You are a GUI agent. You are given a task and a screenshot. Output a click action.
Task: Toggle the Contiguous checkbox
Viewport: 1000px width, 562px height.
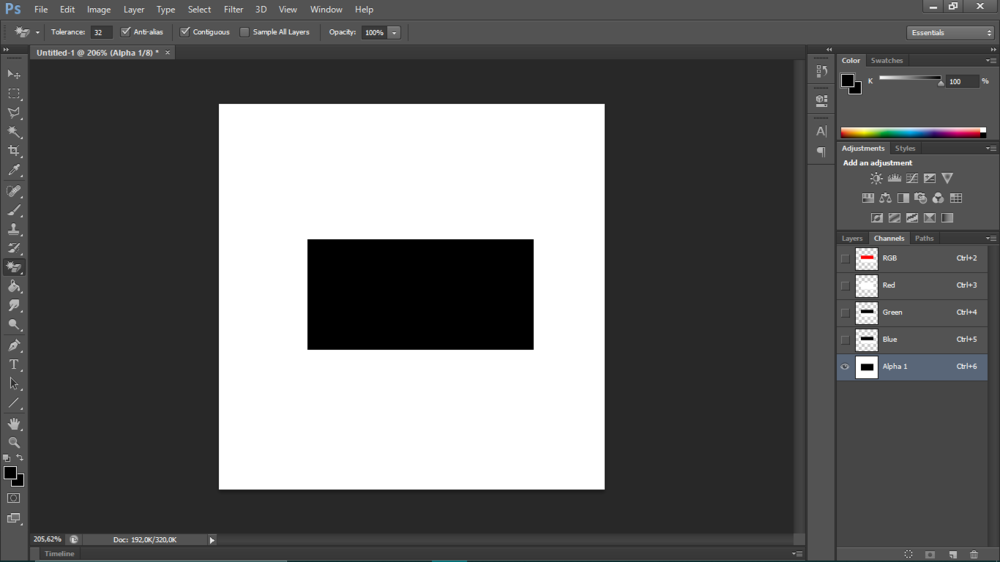click(x=185, y=32)
